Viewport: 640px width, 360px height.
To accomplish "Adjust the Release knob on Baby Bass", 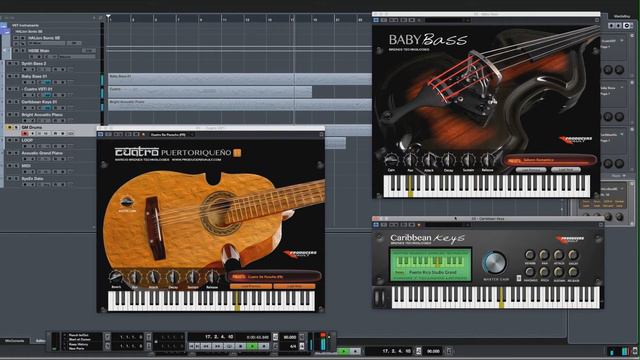I will [487, 160].
